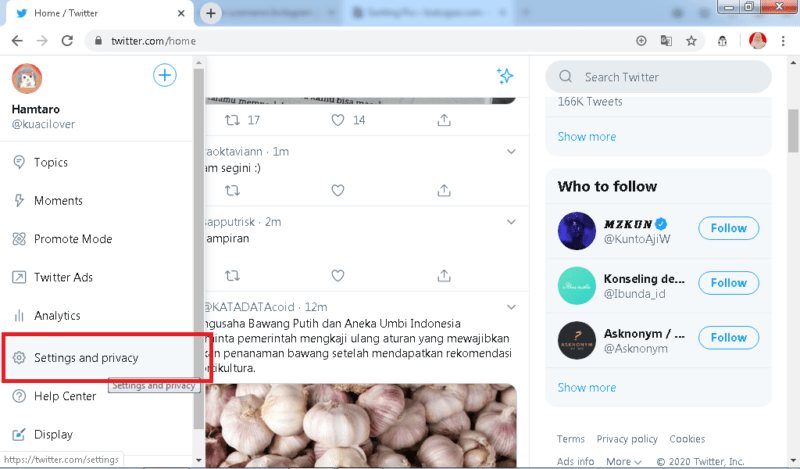This screenshot has width=800, height=469.
Task: Open Twitter Ads menu entry
Action: click(97, 277)
